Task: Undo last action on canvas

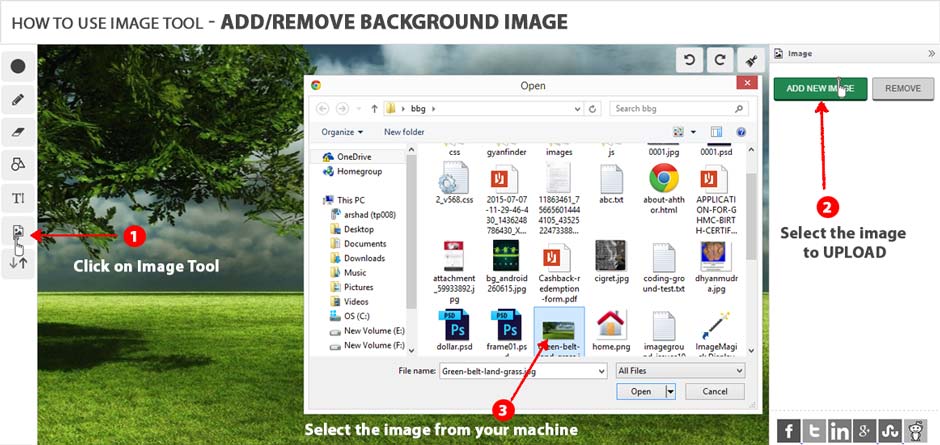Action: coord(689,60)
